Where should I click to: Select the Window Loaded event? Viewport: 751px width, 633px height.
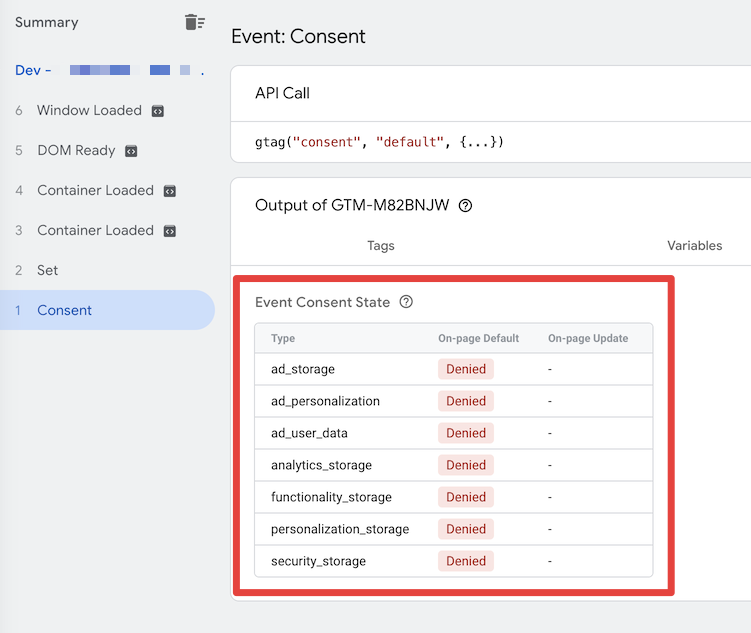click(x=107, y=111)
